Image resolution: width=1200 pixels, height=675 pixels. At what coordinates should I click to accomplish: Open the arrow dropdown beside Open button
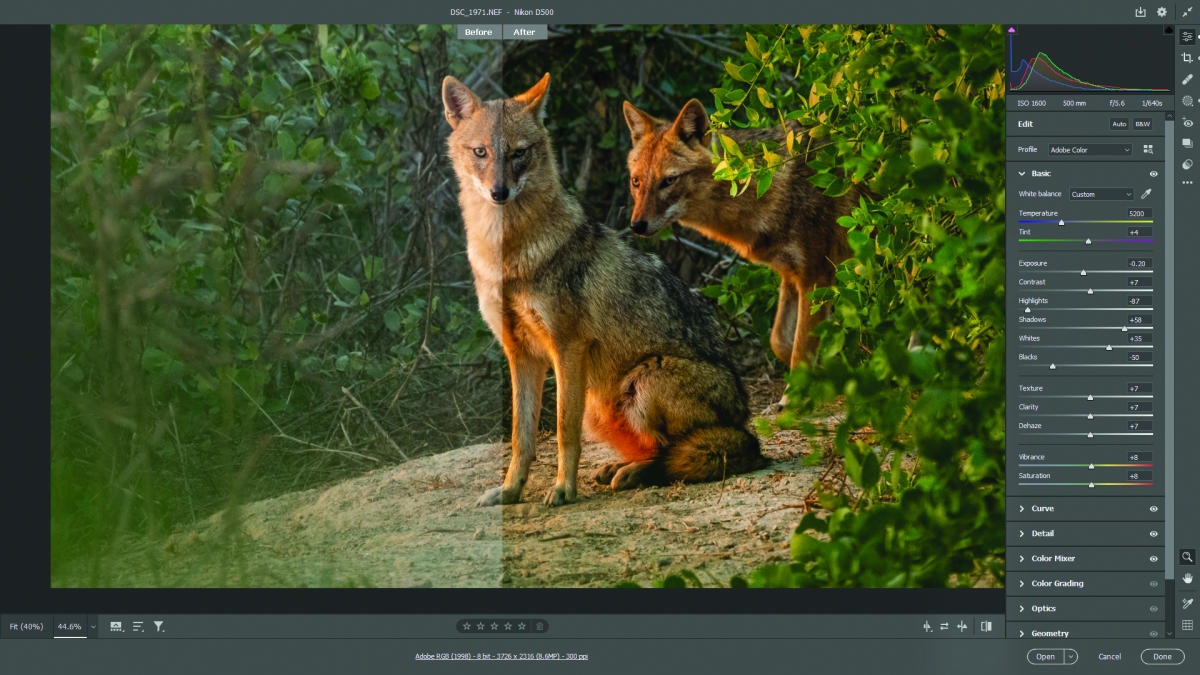point(1071,657)
